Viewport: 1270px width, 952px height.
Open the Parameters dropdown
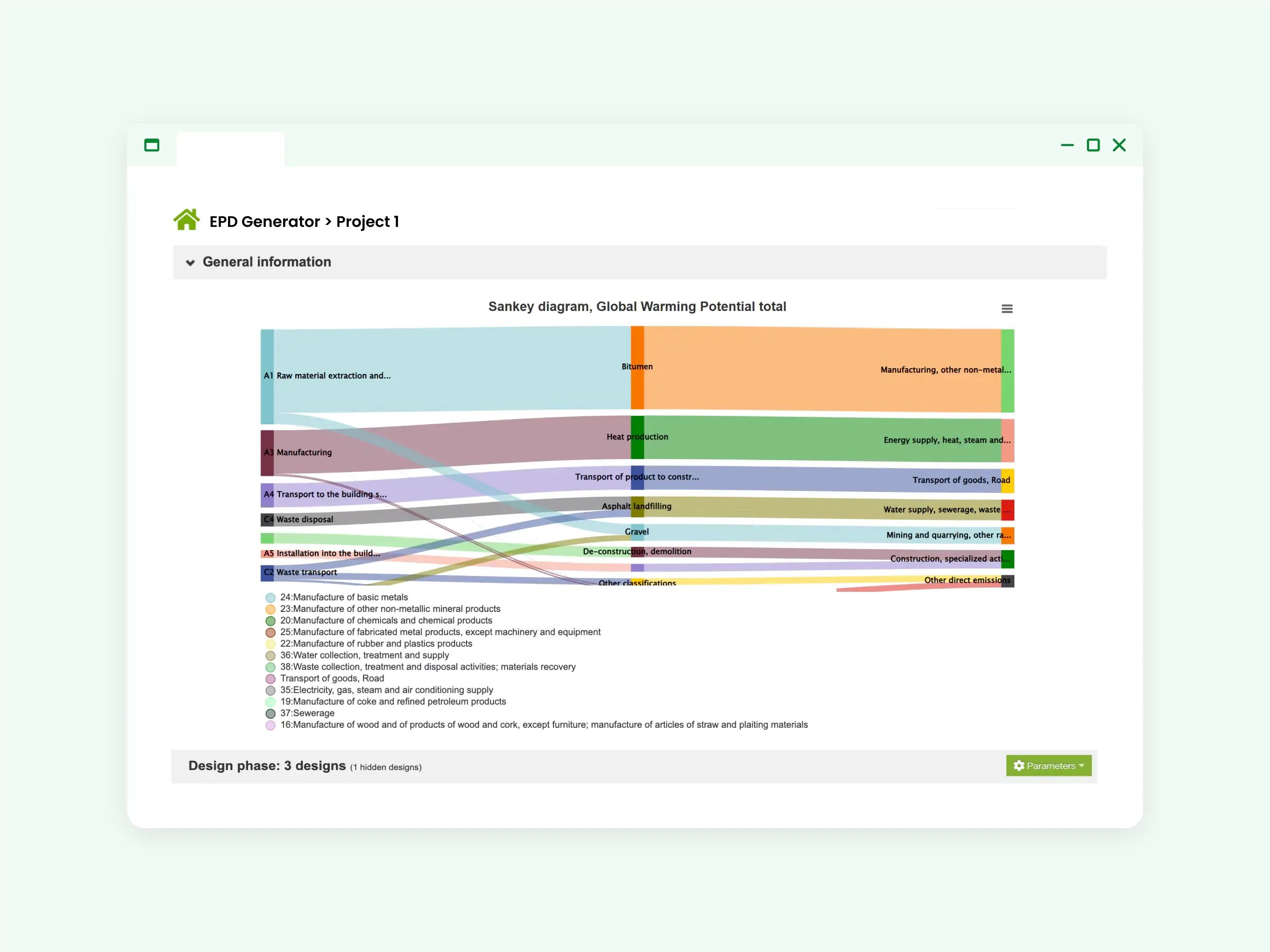1048,765
